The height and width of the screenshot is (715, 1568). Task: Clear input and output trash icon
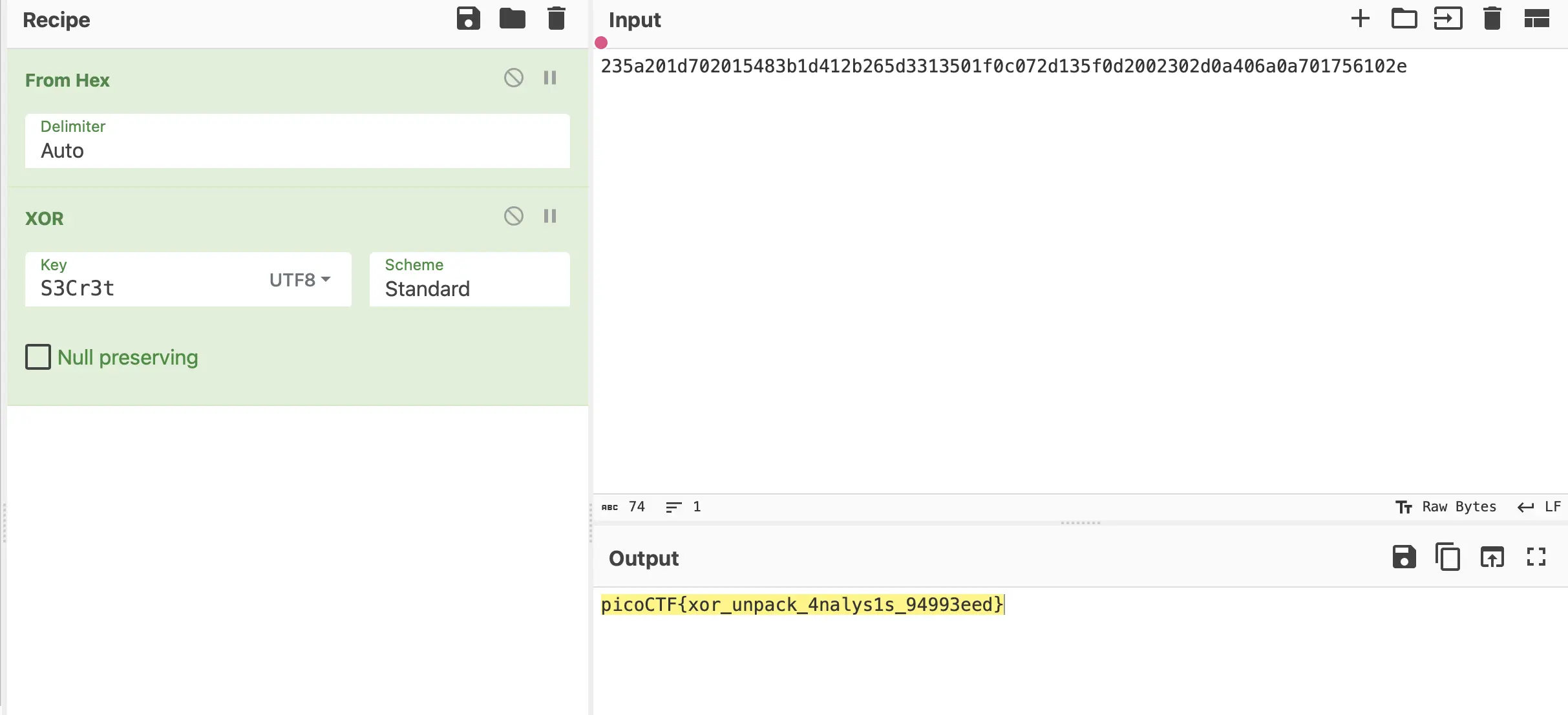pos(1492,19)
